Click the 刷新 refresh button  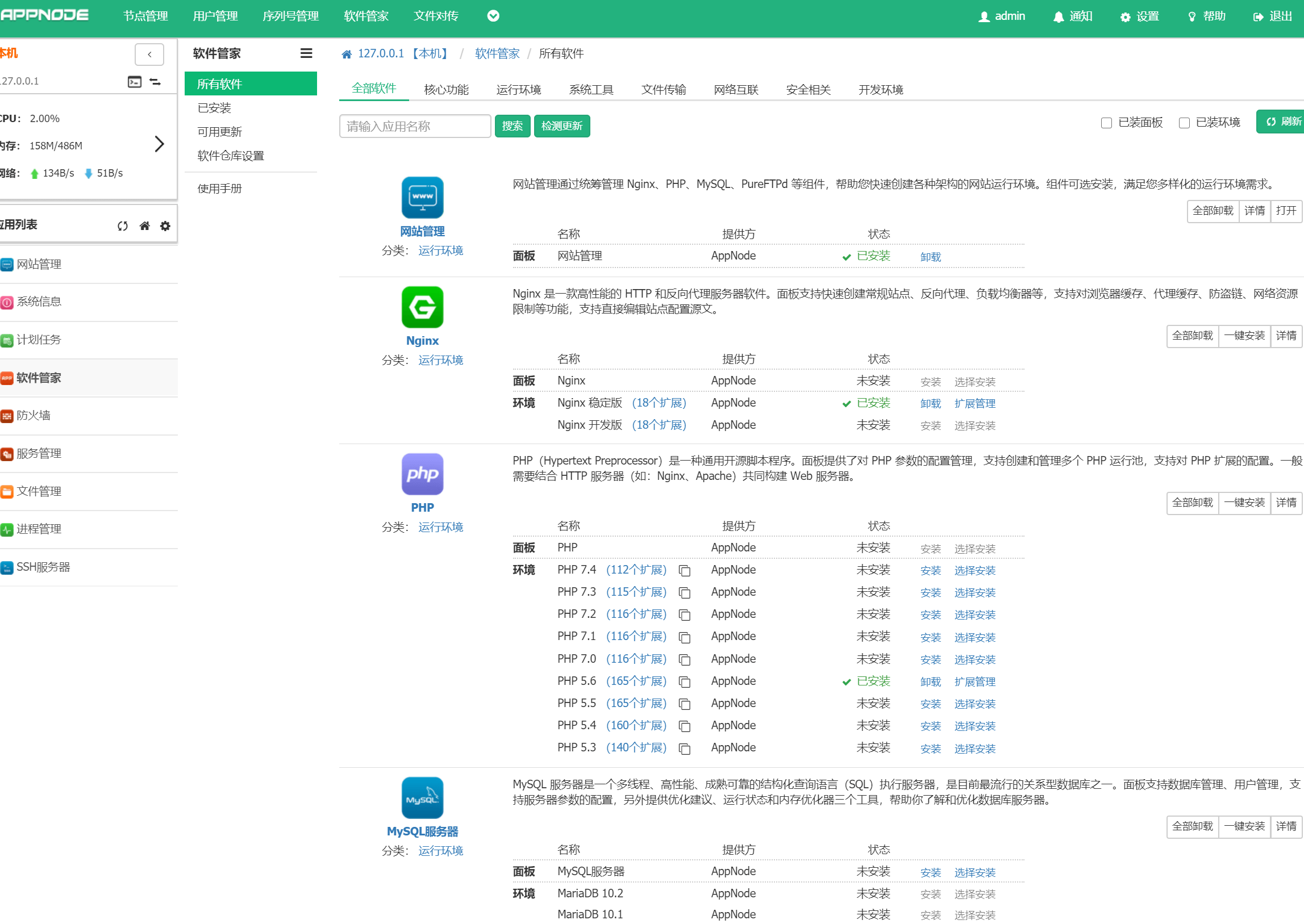tap(1281, 122)
